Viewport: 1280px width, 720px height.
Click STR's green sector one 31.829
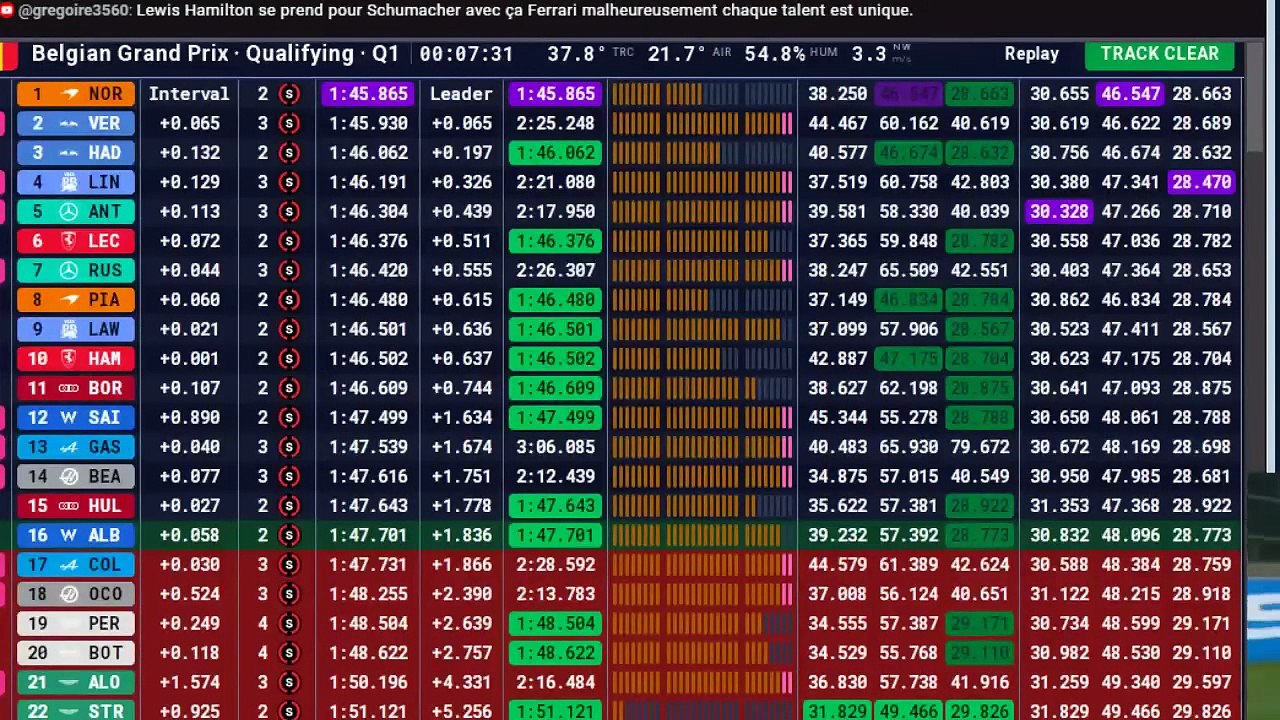837,711
